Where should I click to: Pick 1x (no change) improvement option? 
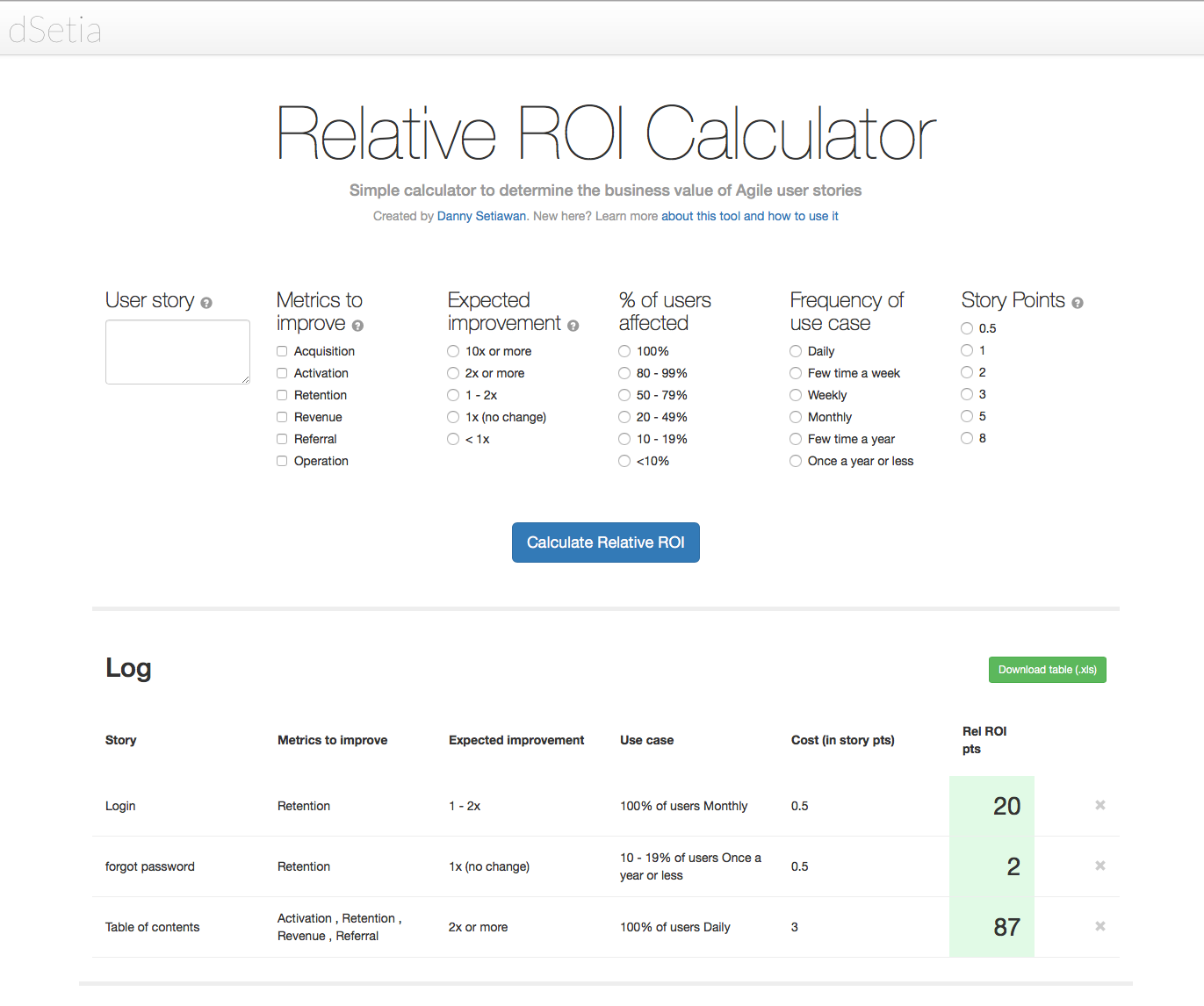(x=453, y=417)
